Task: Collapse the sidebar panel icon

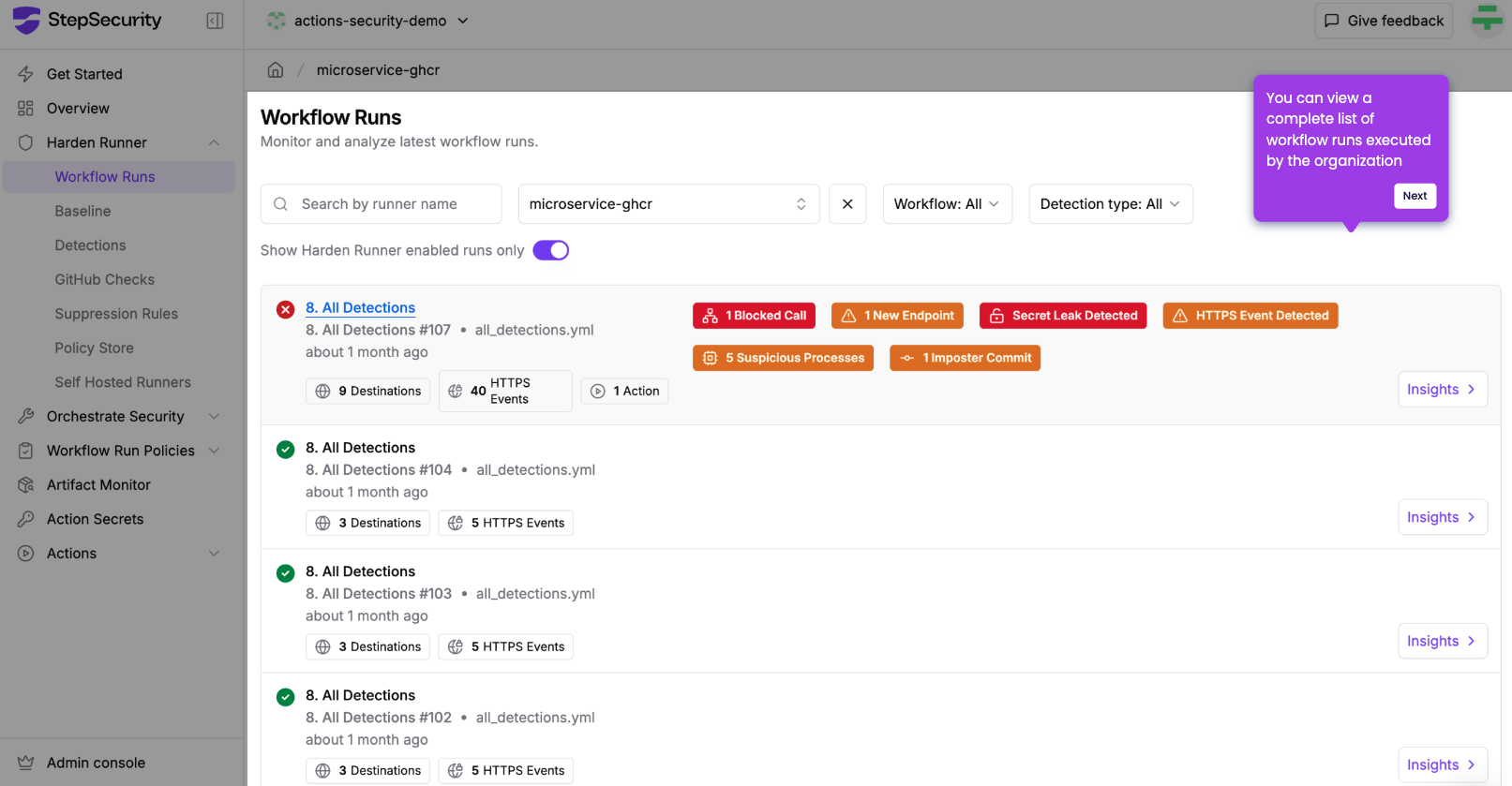Action: tap(215, 21)
